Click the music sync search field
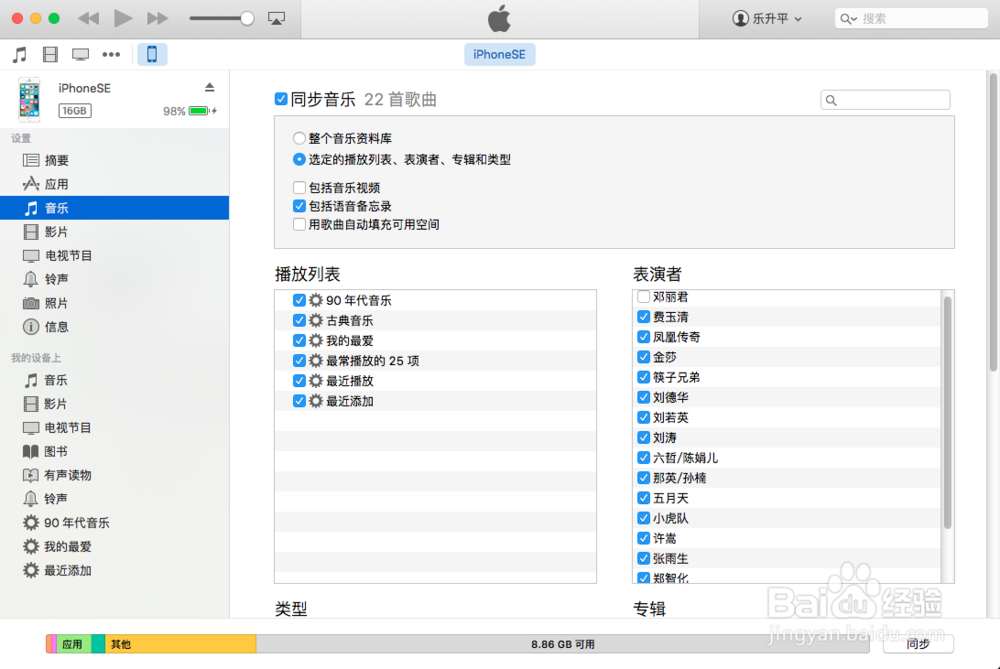 [x=885, y=100]
